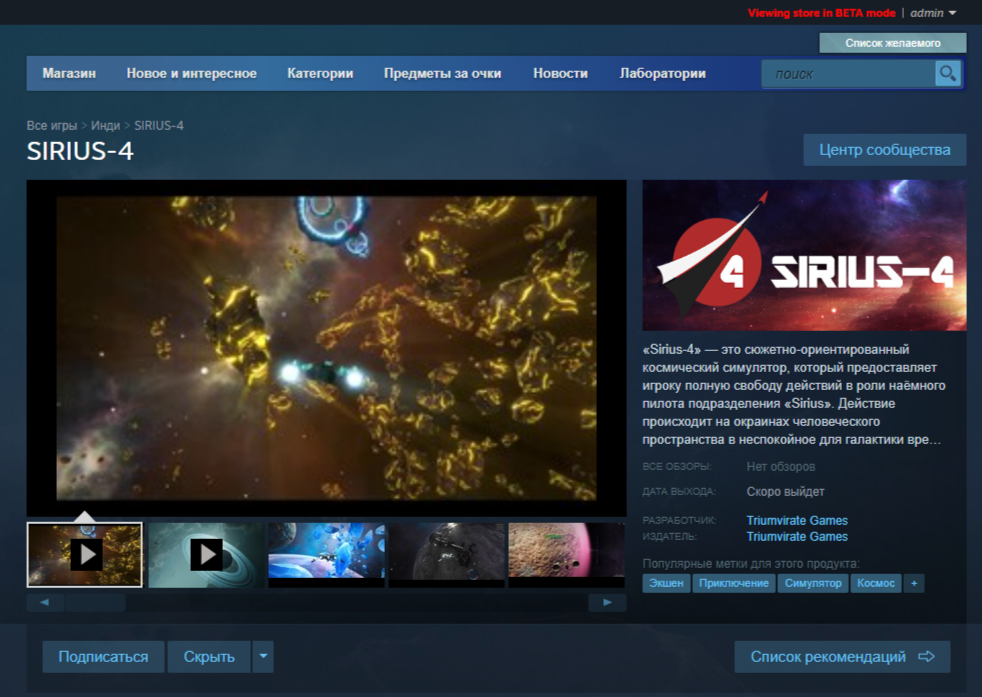
Task: Play the first asteroid trailer thumbnail
Action: click(x=85, y=555)
